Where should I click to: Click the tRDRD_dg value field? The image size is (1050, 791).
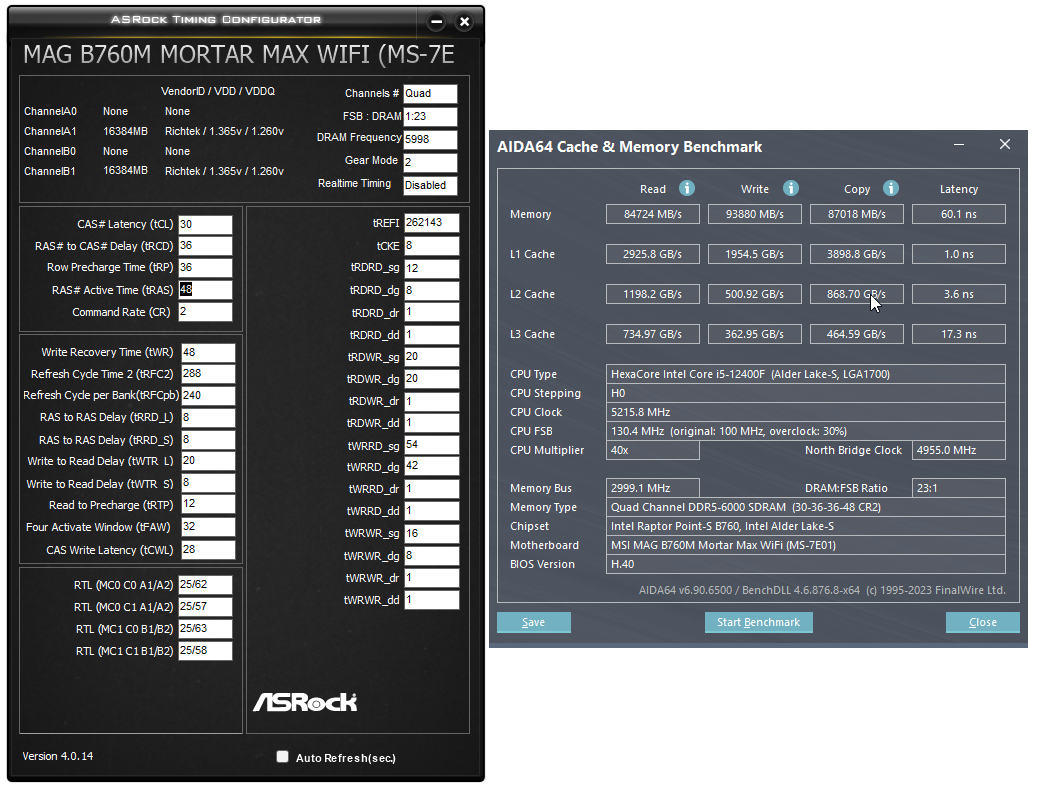coord(431,290)
